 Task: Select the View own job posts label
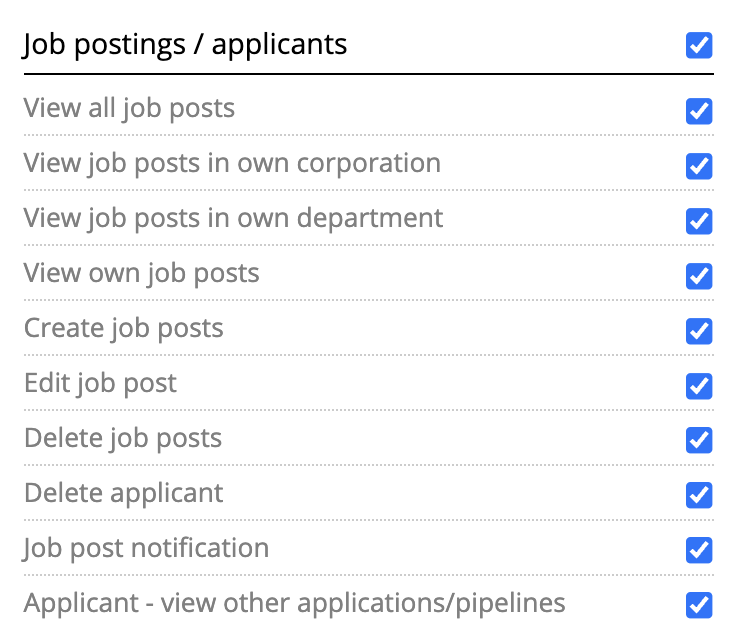click(141, 273)
